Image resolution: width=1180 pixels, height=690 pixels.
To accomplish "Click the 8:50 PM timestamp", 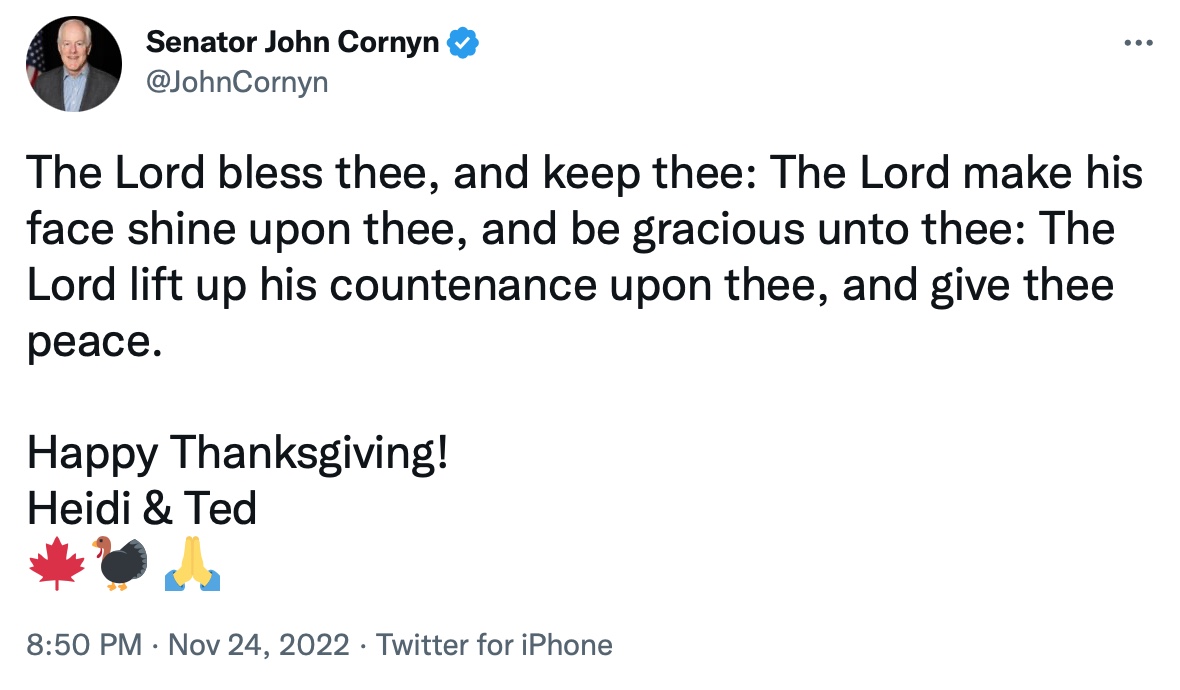I will point(84,645).
